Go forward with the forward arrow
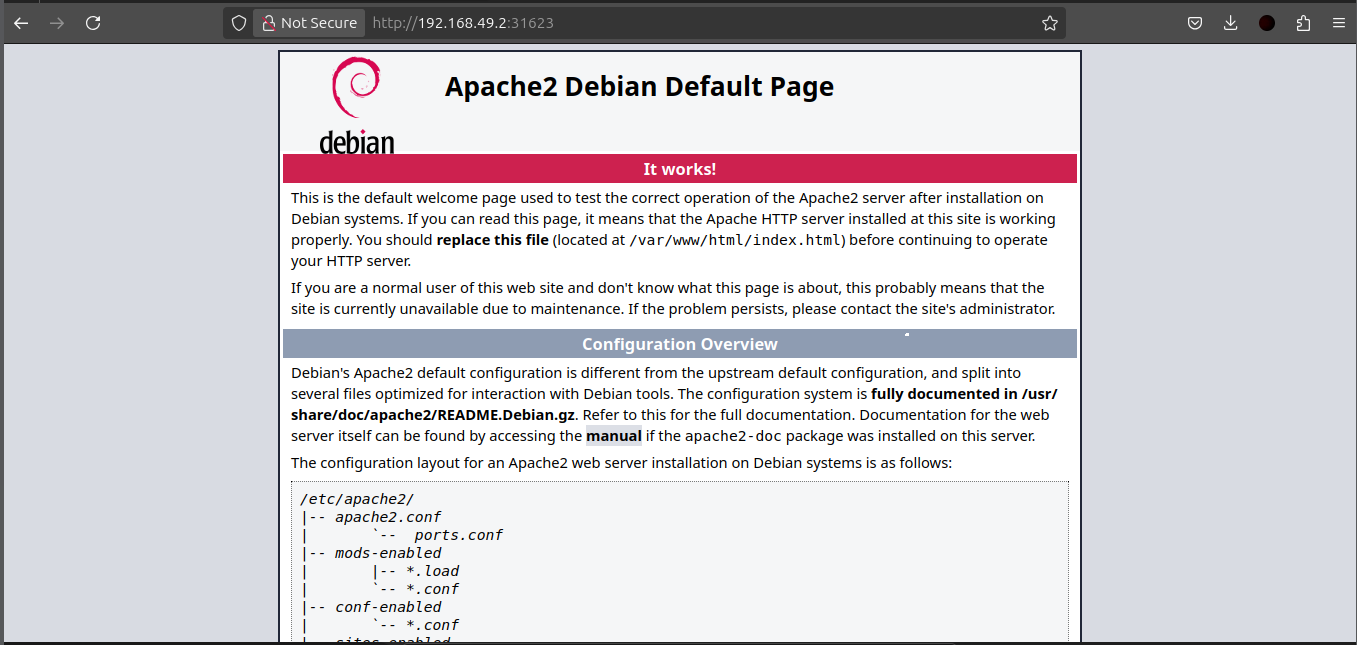The height and width of the screenshot is (645, 1357). point(57,23)
